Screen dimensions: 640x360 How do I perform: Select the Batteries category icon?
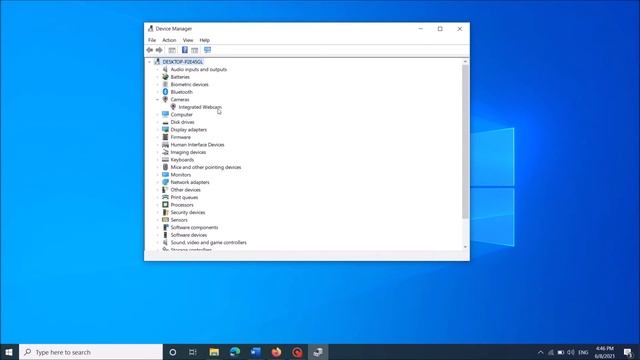tap(165, 77)
